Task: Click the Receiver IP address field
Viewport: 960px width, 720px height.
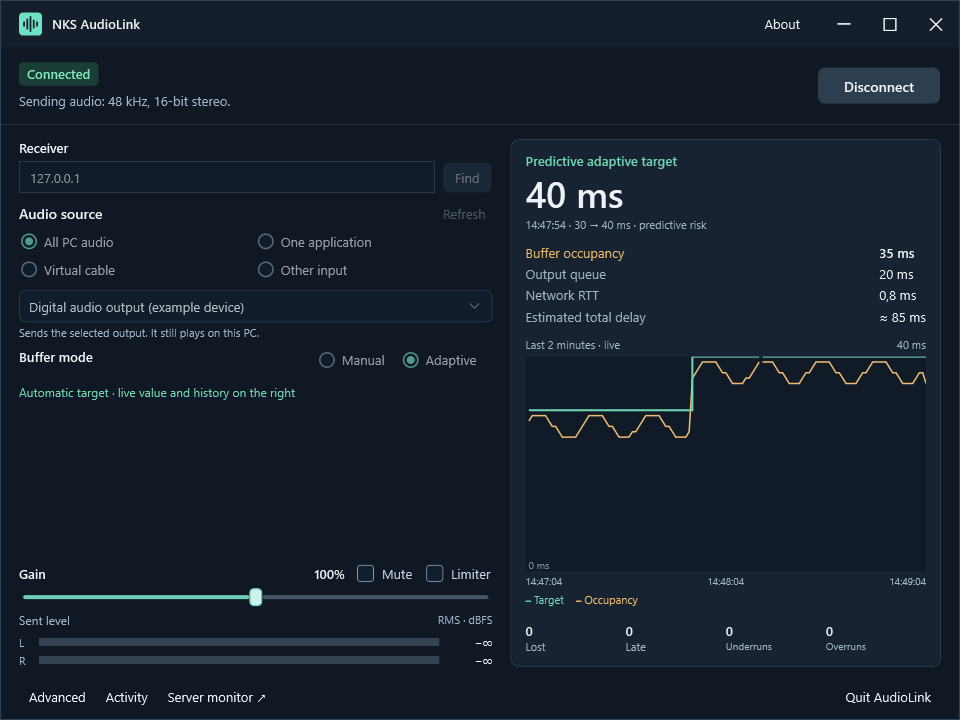Action: [227, 178]
